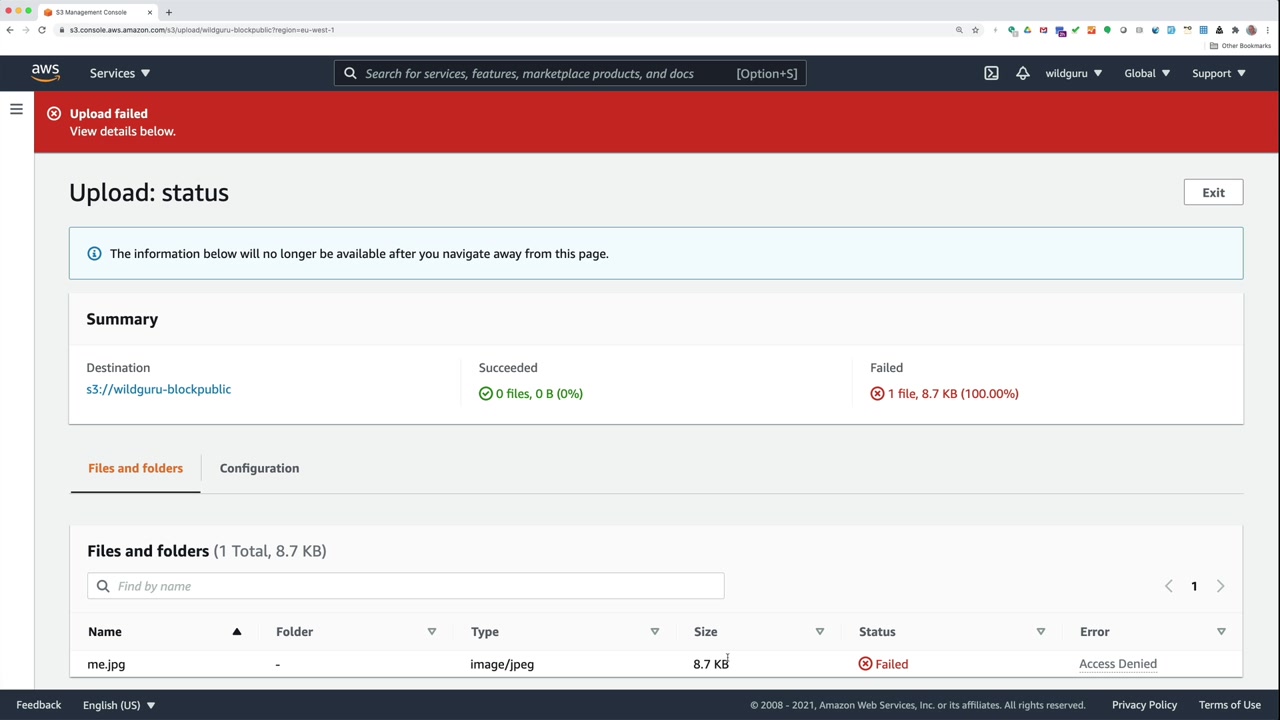Open the English (US) language selector
The width and height of the screenshot is (1280, 720).
[119, 705]
